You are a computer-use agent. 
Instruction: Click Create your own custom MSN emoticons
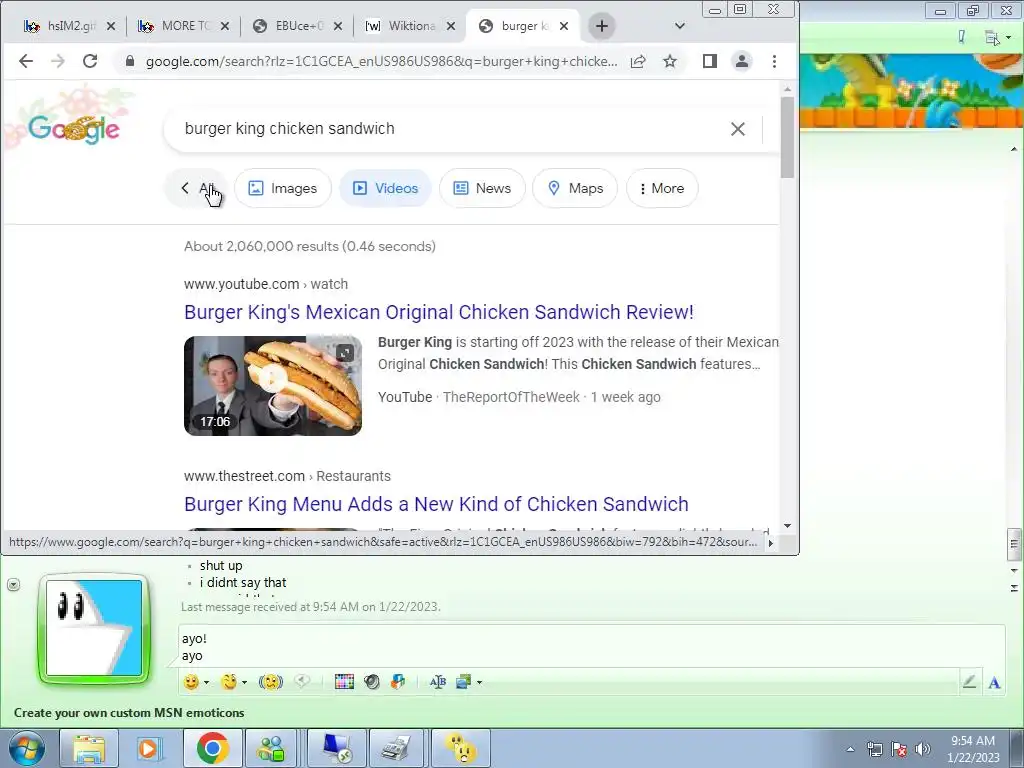pyautogui.click(x=129, y=713)
